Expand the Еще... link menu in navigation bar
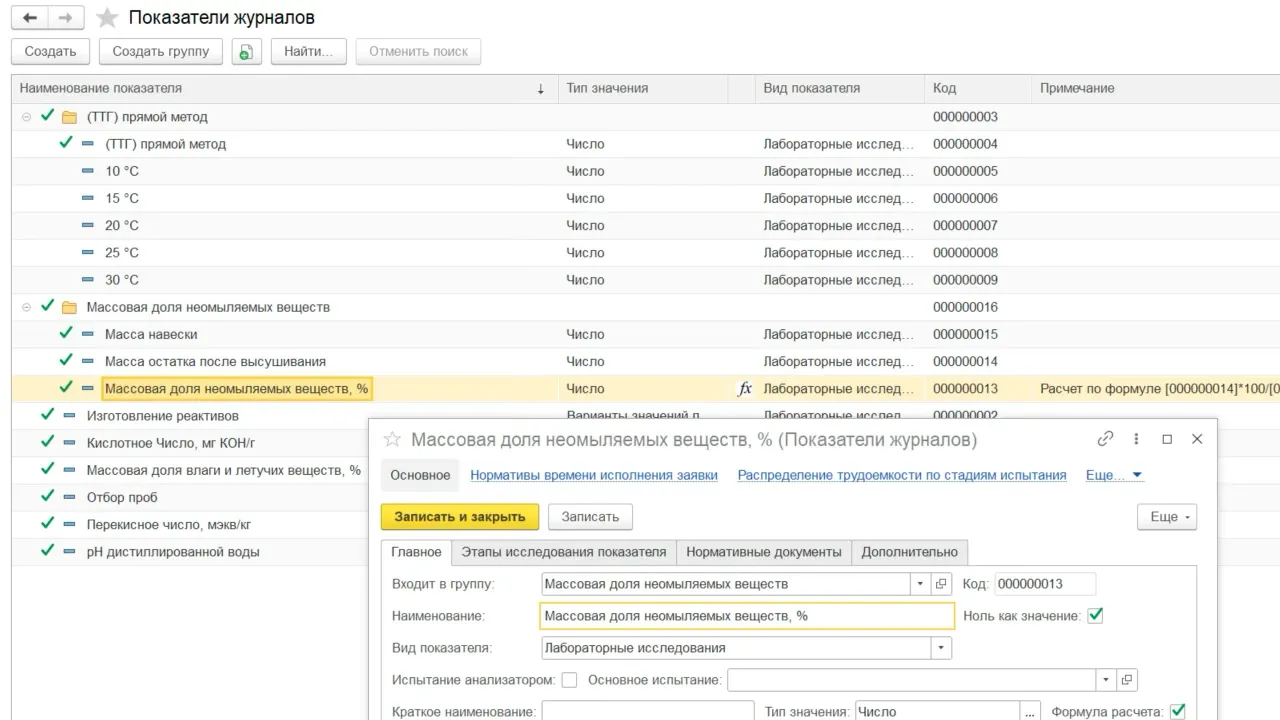Screen dimensions: 1280x720 [1114, 475]
